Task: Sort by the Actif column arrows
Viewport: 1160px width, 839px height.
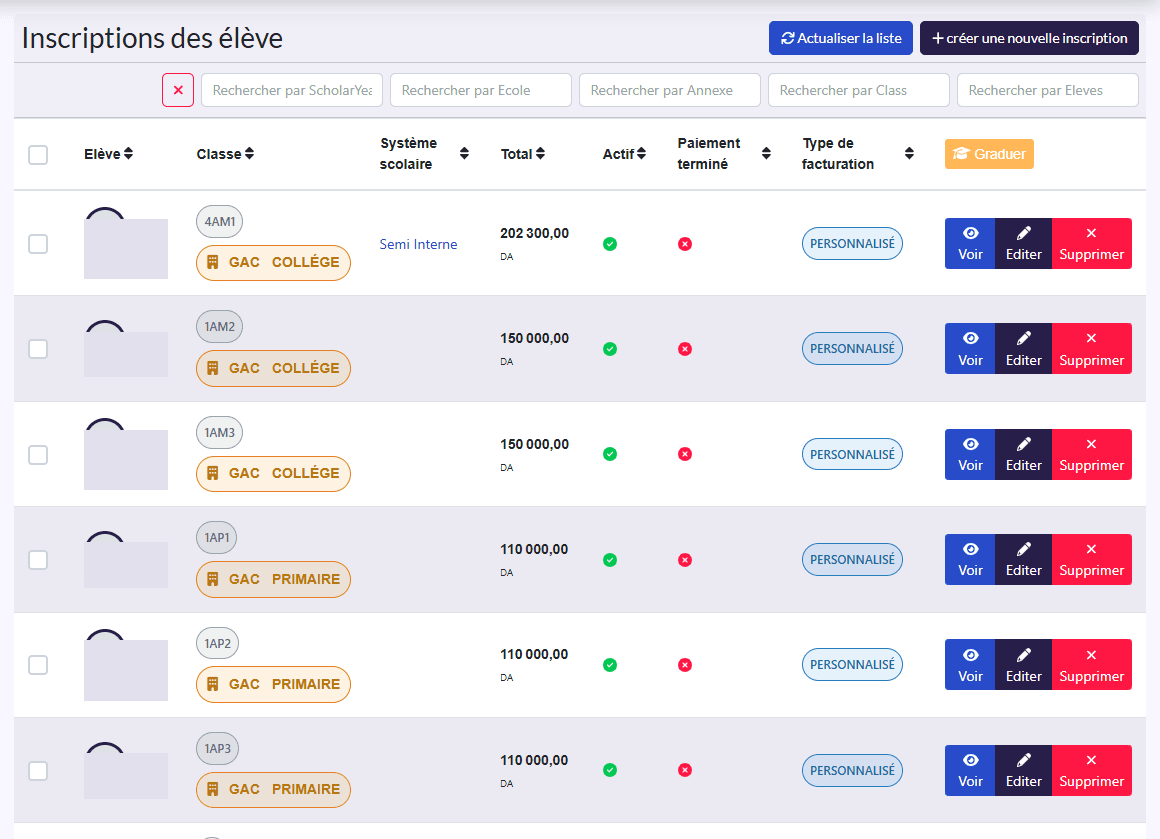Action: point(641,153)
